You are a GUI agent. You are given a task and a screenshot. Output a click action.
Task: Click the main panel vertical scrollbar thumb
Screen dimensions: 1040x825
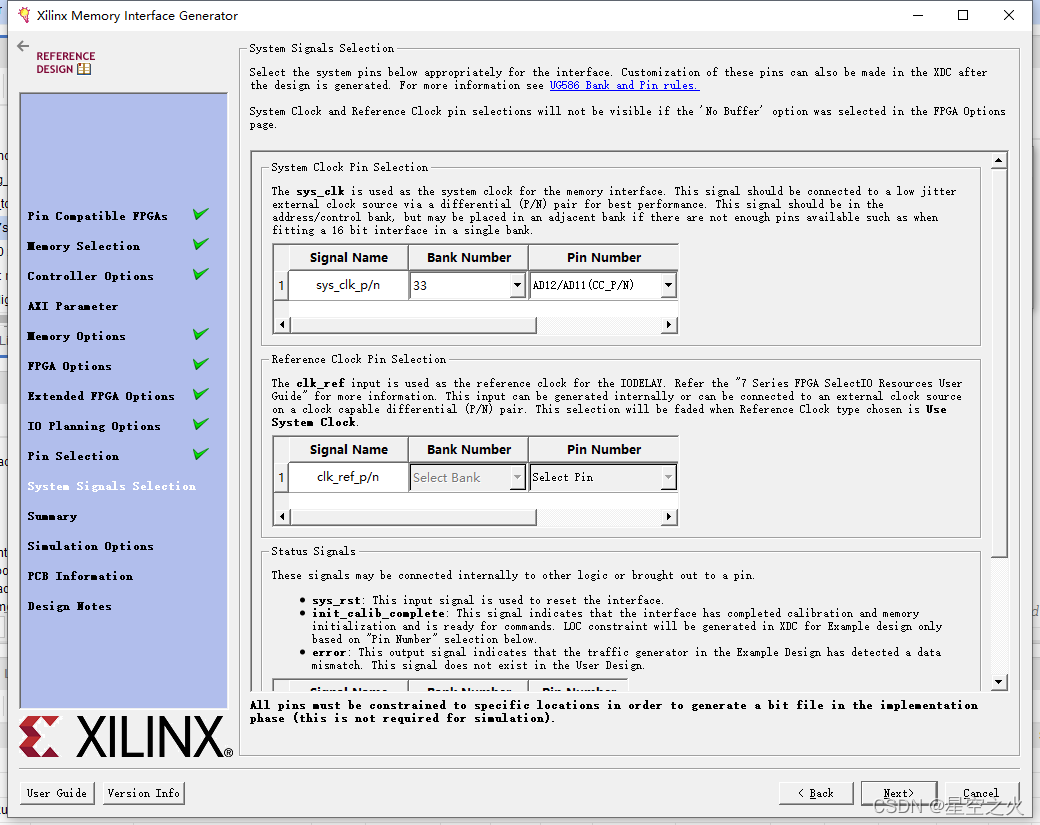[999, 363]
